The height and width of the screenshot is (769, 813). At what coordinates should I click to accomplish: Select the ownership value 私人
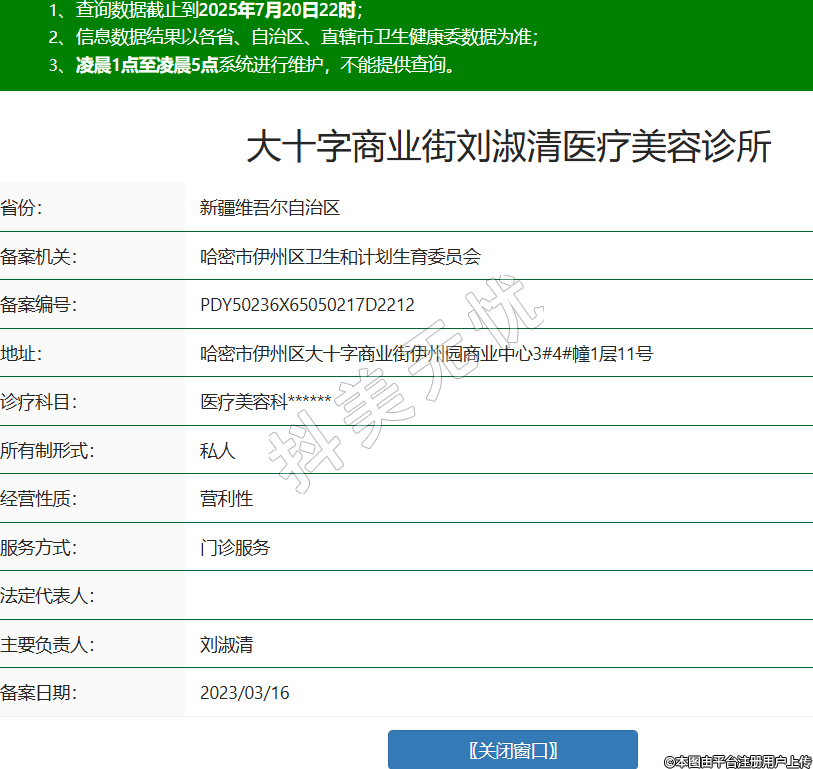[x=217, y=451]
